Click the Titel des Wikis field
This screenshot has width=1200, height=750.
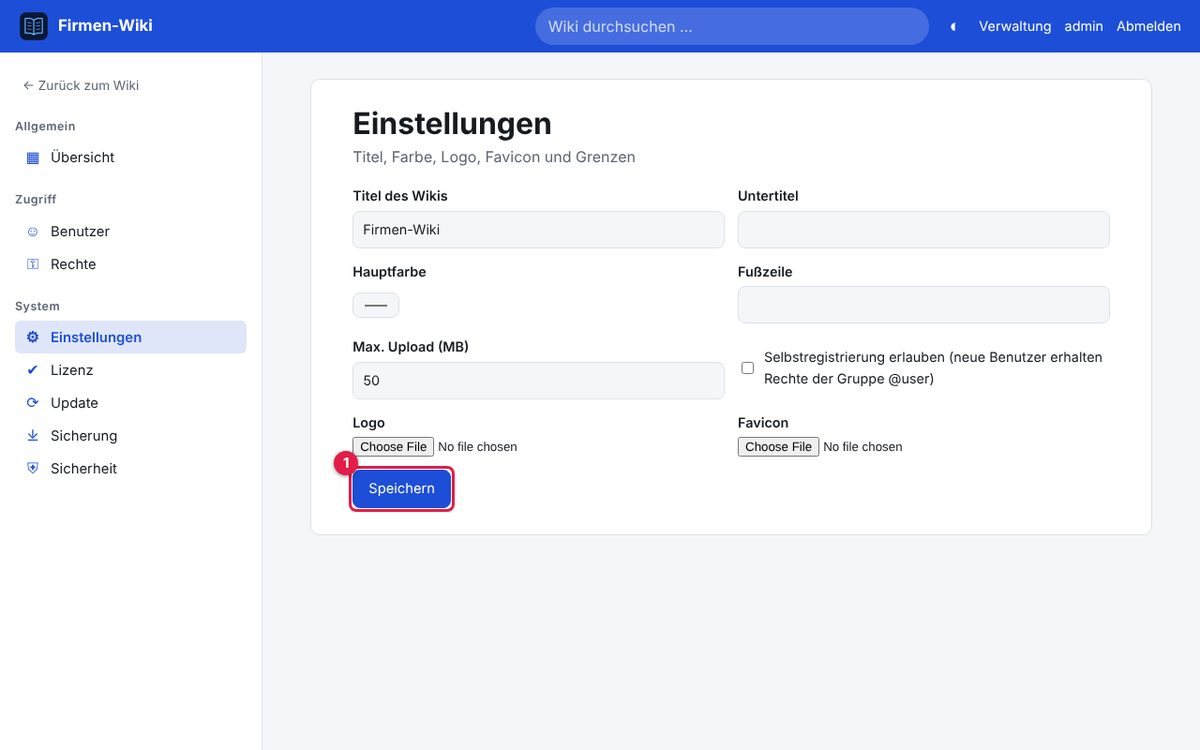tap(538, 230)
